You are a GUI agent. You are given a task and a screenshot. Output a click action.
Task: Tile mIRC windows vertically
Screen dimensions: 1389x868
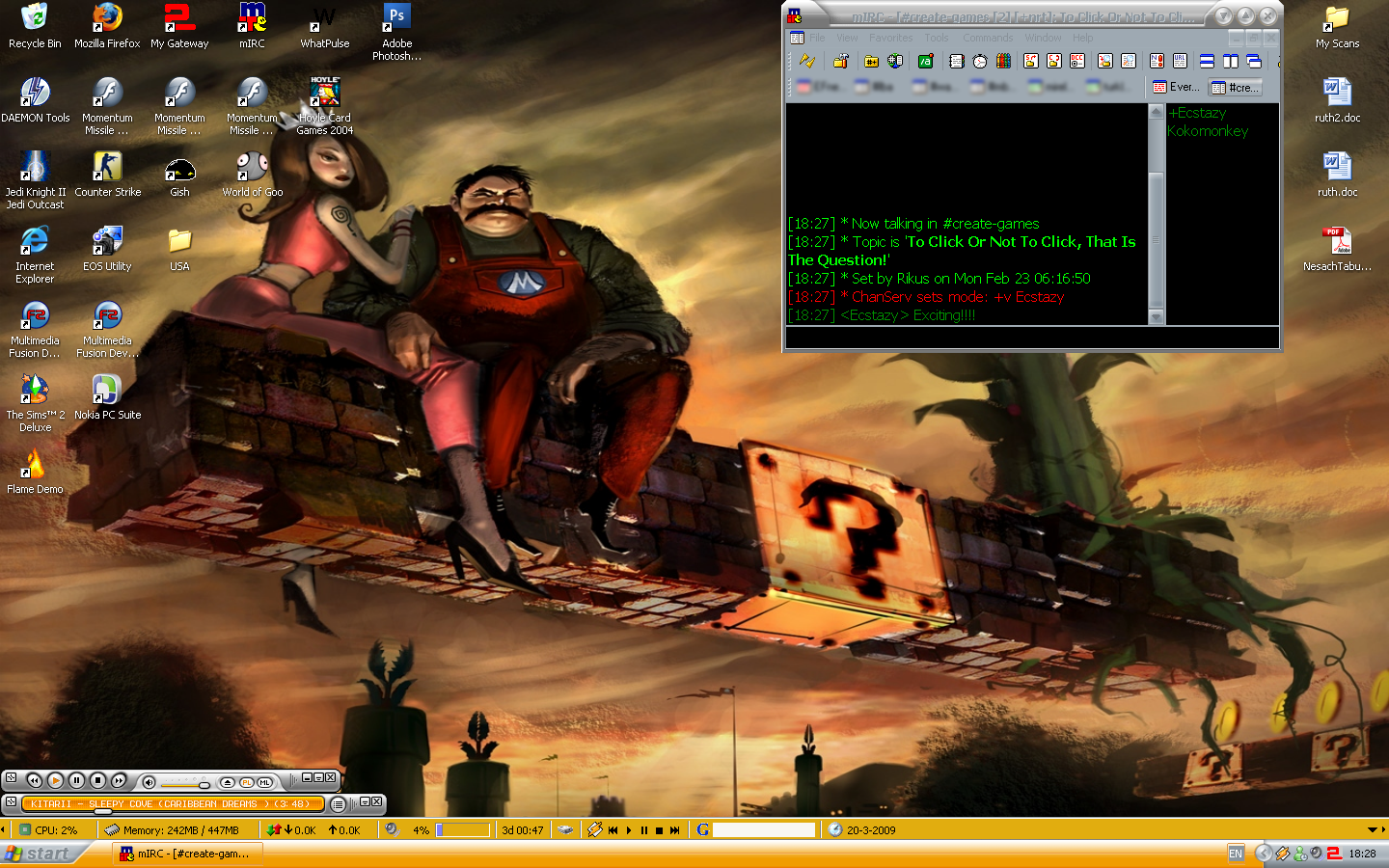pos(1231,61)
